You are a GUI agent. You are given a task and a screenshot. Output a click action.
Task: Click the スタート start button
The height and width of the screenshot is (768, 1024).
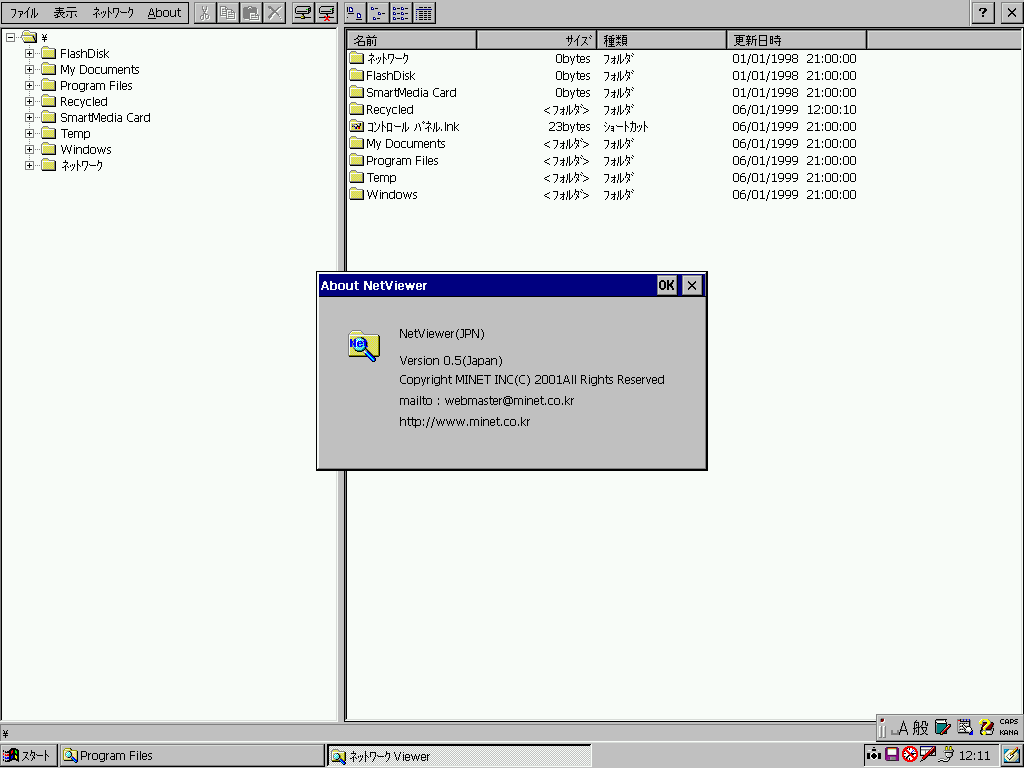tap(29, 756)
